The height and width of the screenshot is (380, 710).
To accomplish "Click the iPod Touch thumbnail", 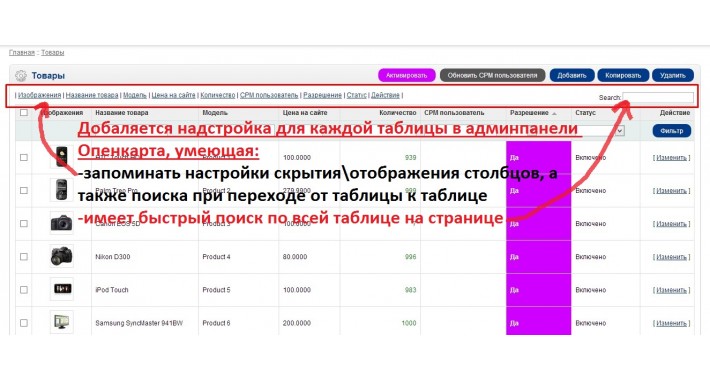I will pyautogui.click(x=62, y=289).
